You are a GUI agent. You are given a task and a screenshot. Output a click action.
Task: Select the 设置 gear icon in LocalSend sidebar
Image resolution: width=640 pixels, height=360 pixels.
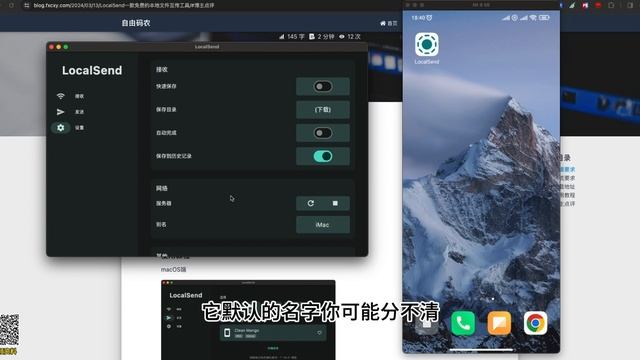[x=60, y=128]
